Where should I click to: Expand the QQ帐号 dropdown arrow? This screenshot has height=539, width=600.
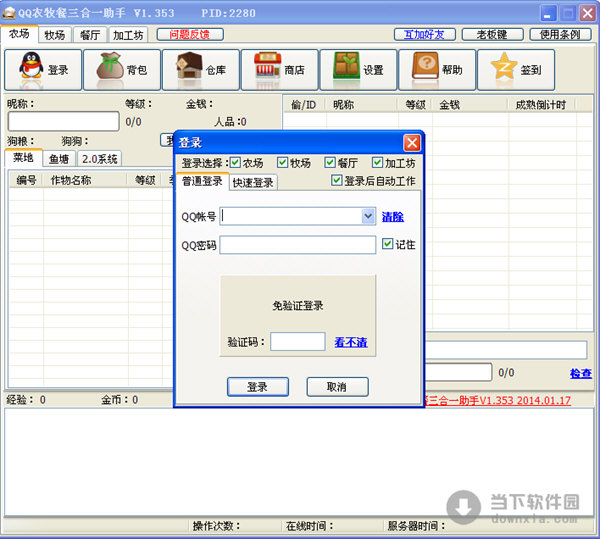(x=368, y=216)
